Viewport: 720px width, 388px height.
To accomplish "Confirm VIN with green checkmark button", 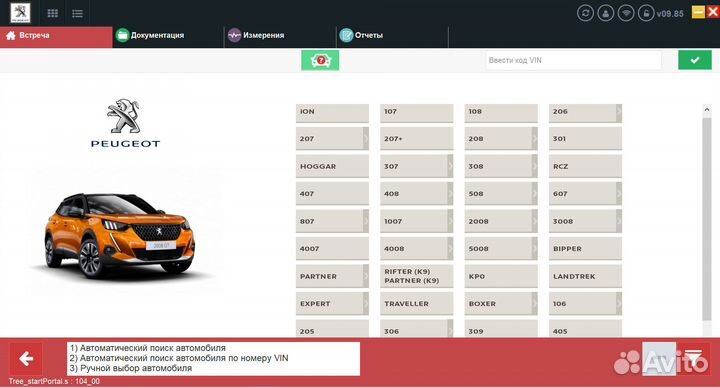I will (695, 60).
